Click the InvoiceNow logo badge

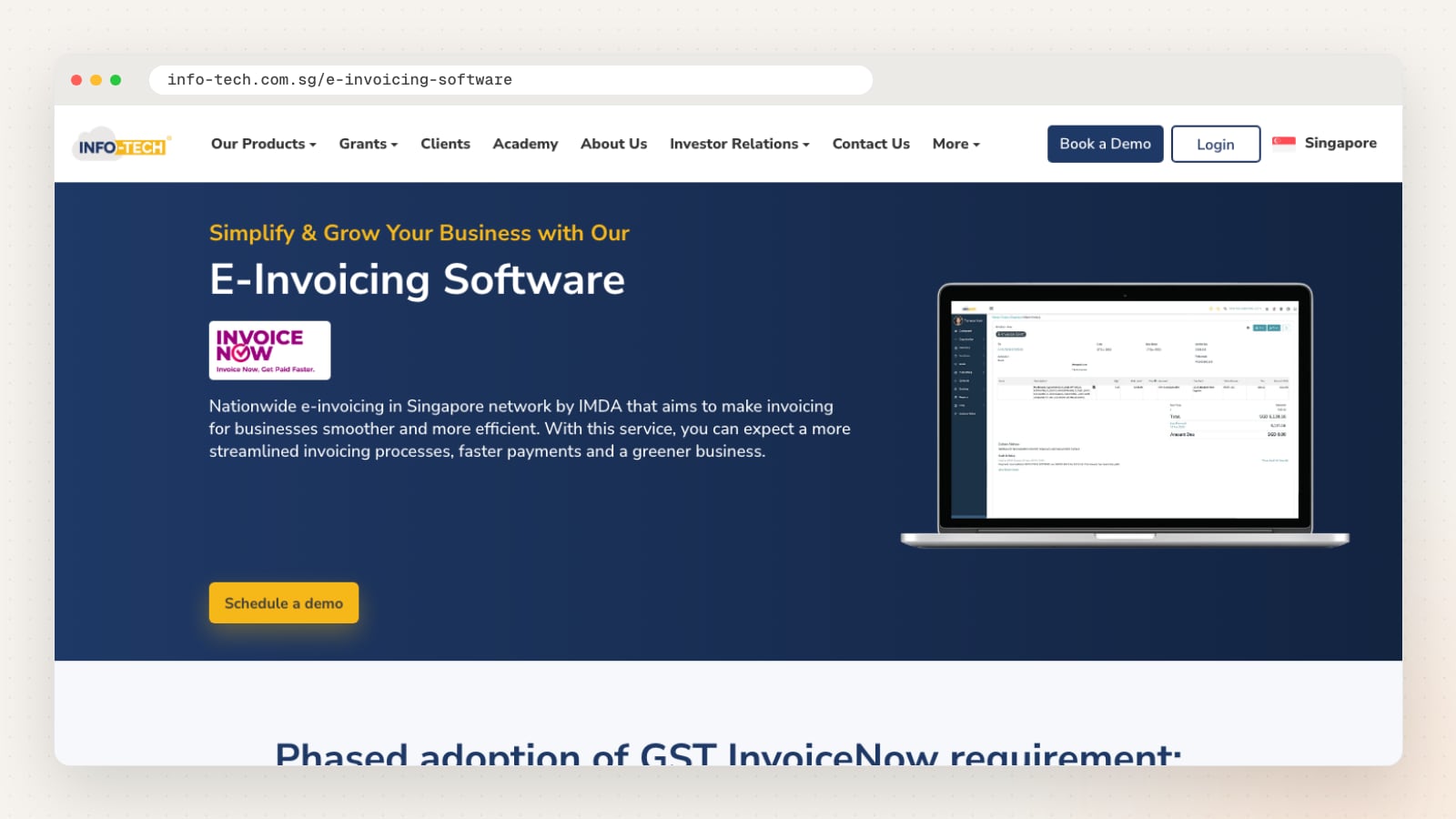point(269,350)
